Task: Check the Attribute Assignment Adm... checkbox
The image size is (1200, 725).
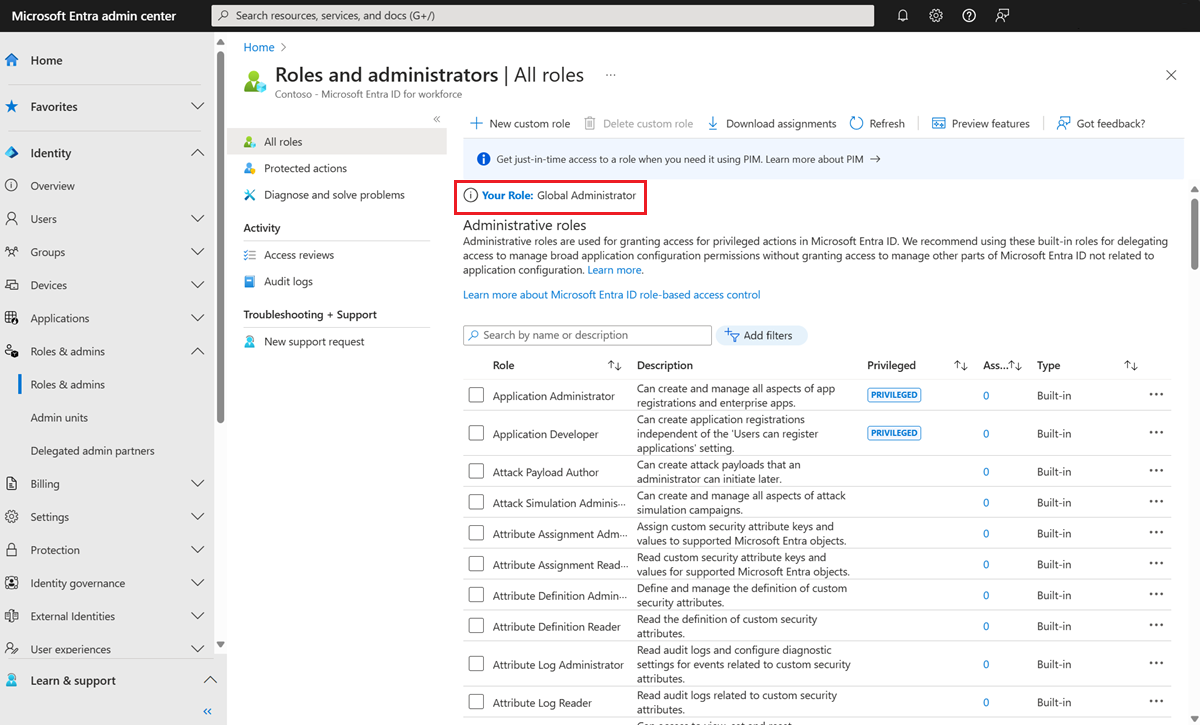Action: tap(476, 533)
